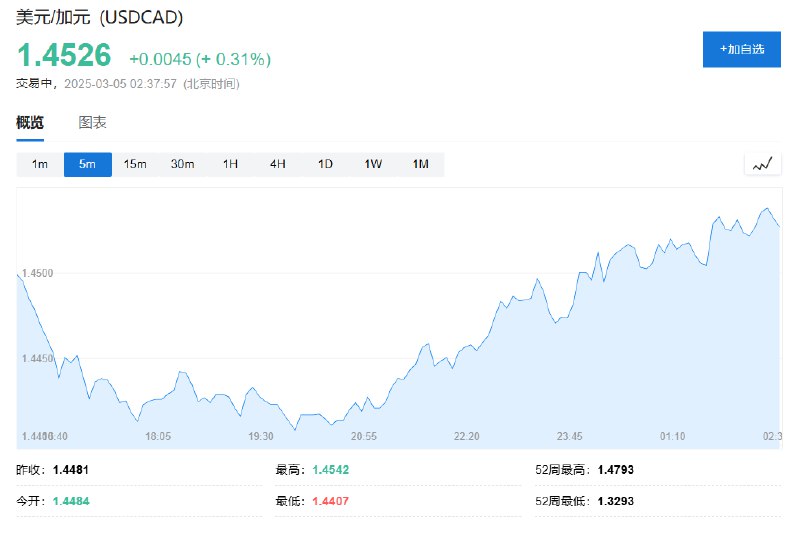Select the 5m timeframe
Screen dimensions: 800x536
(88, 164)
